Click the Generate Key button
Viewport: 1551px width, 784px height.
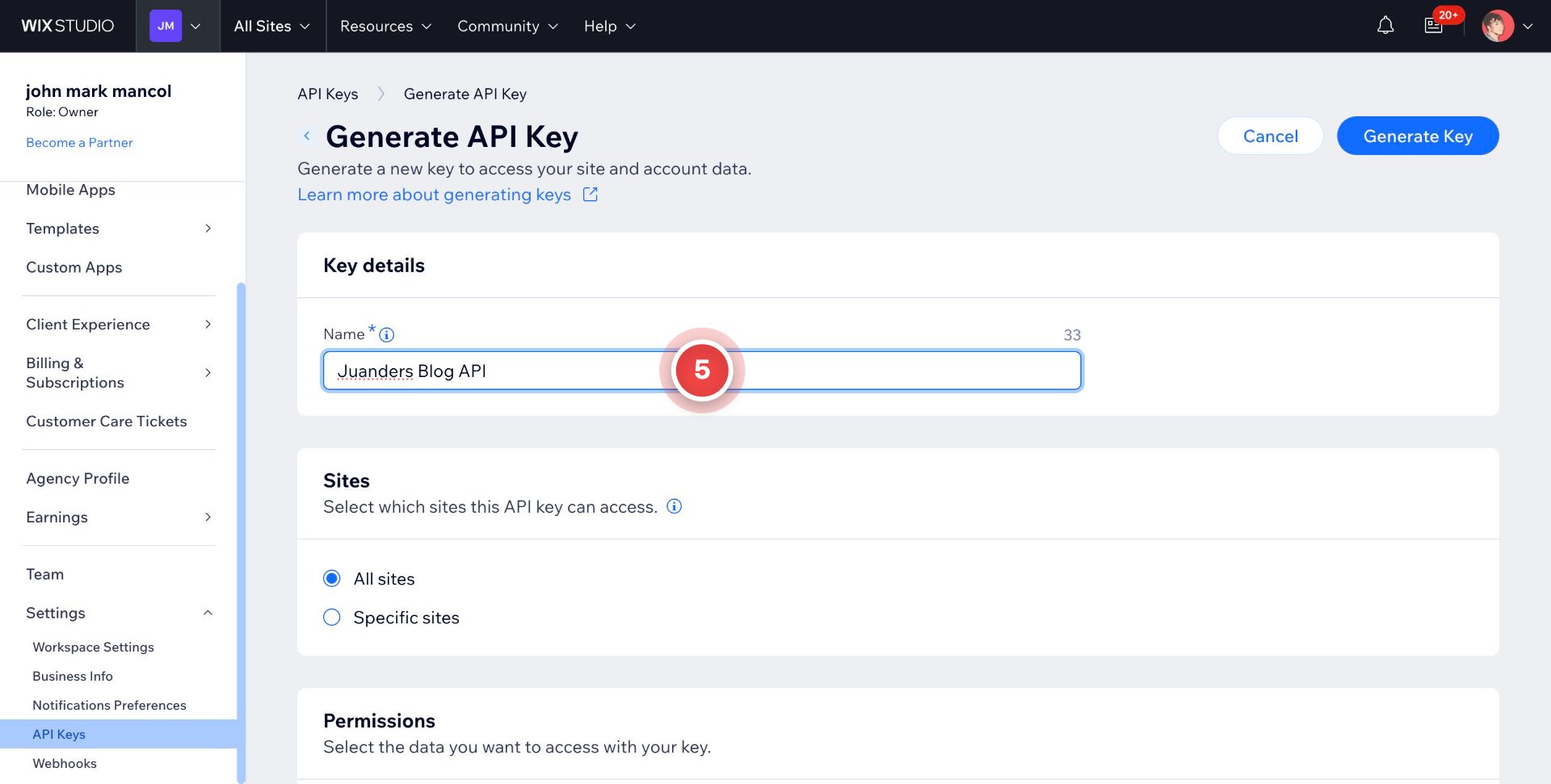tap(1418, 136)
